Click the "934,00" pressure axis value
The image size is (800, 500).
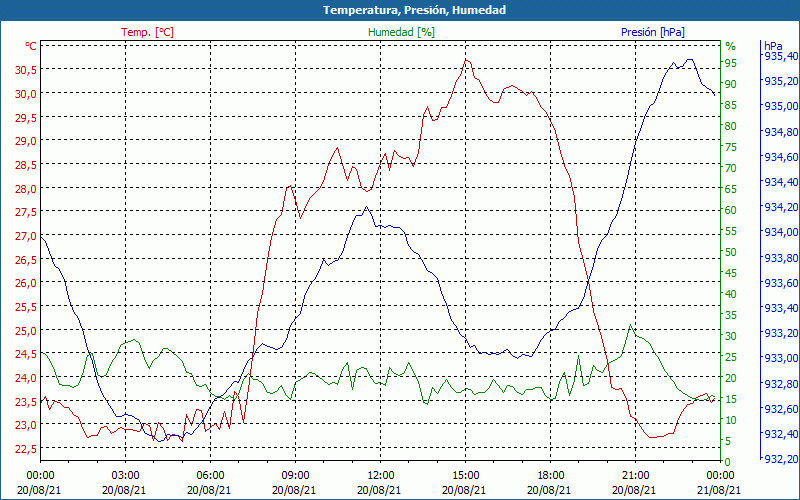point(781,232)
